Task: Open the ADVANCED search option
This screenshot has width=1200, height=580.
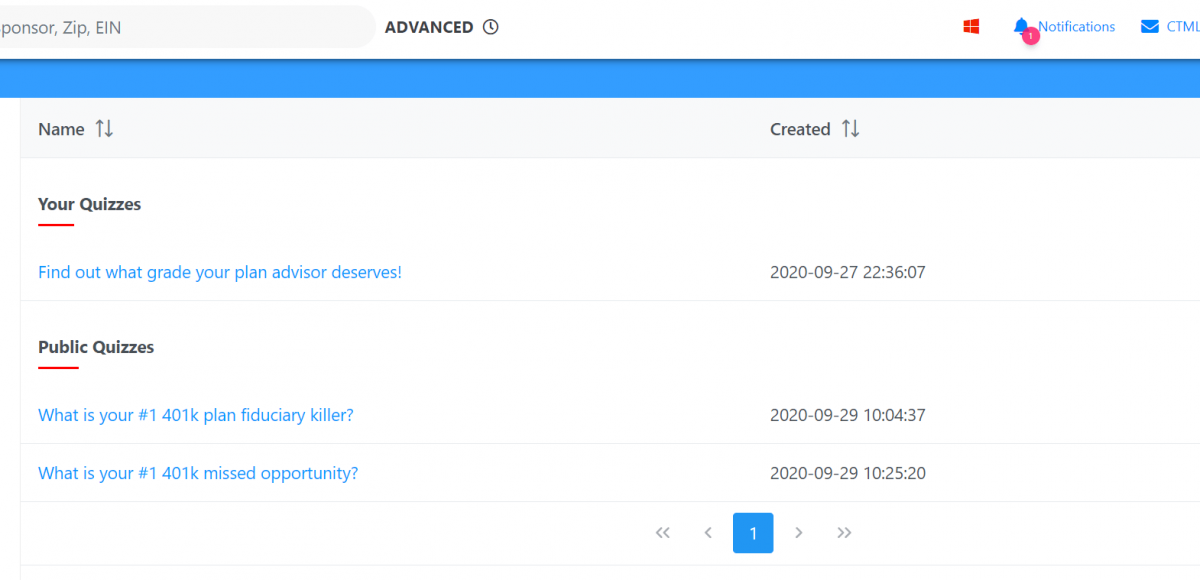Action: (429, 28)
